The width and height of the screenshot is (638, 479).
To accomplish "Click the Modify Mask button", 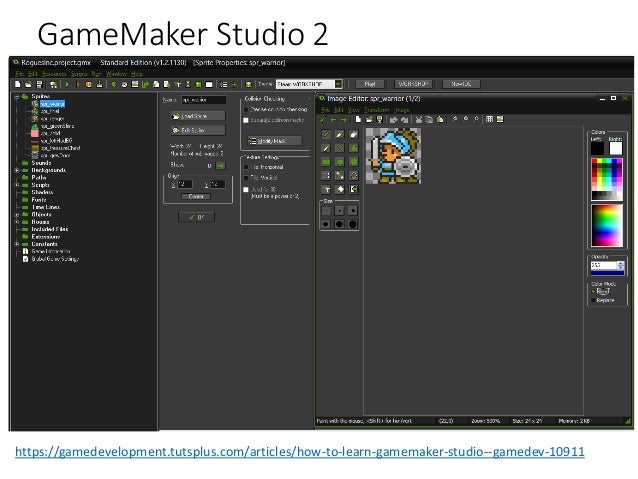I will pos(275,141).
